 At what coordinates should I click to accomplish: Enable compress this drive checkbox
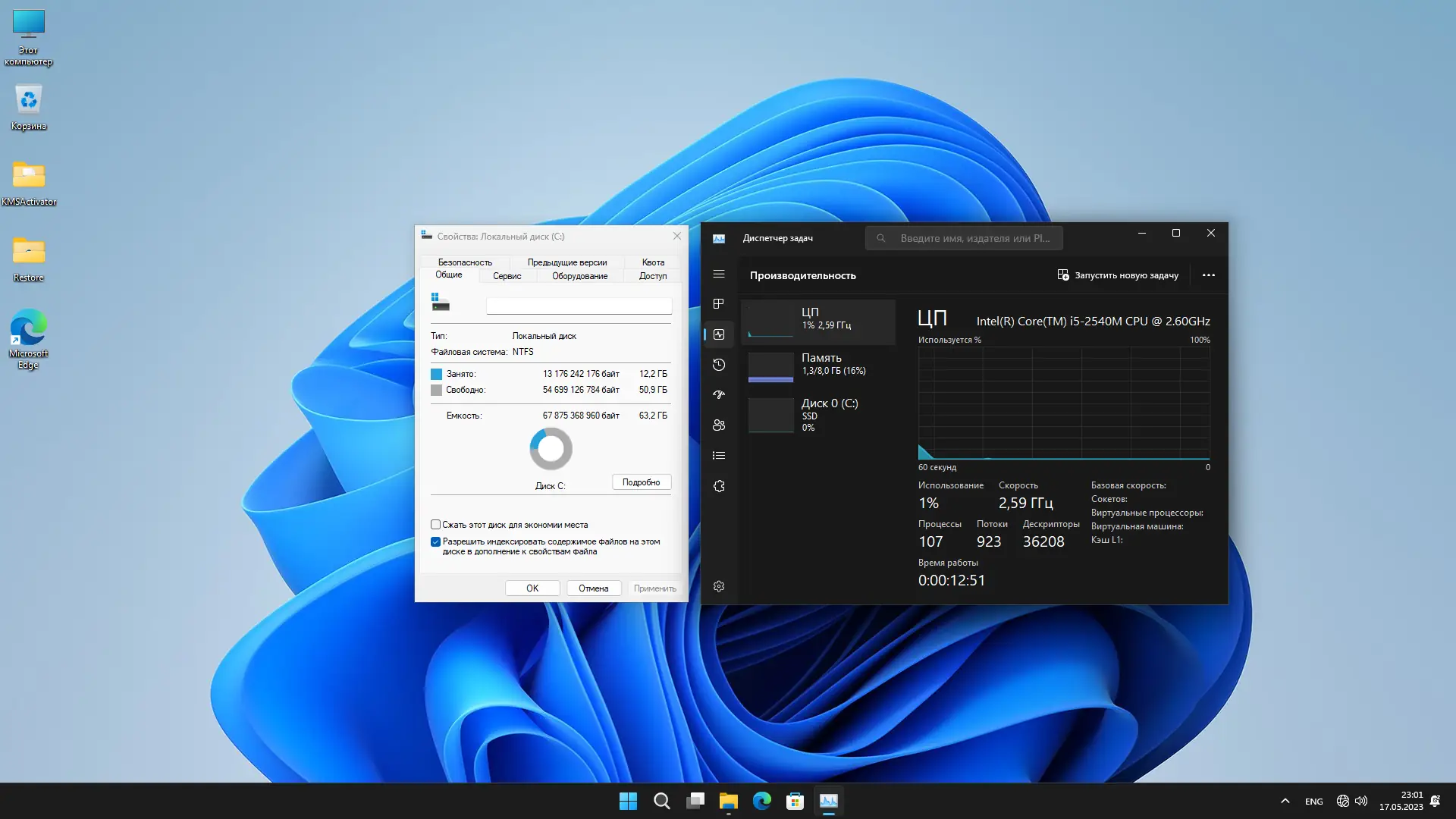coord(436,525)
